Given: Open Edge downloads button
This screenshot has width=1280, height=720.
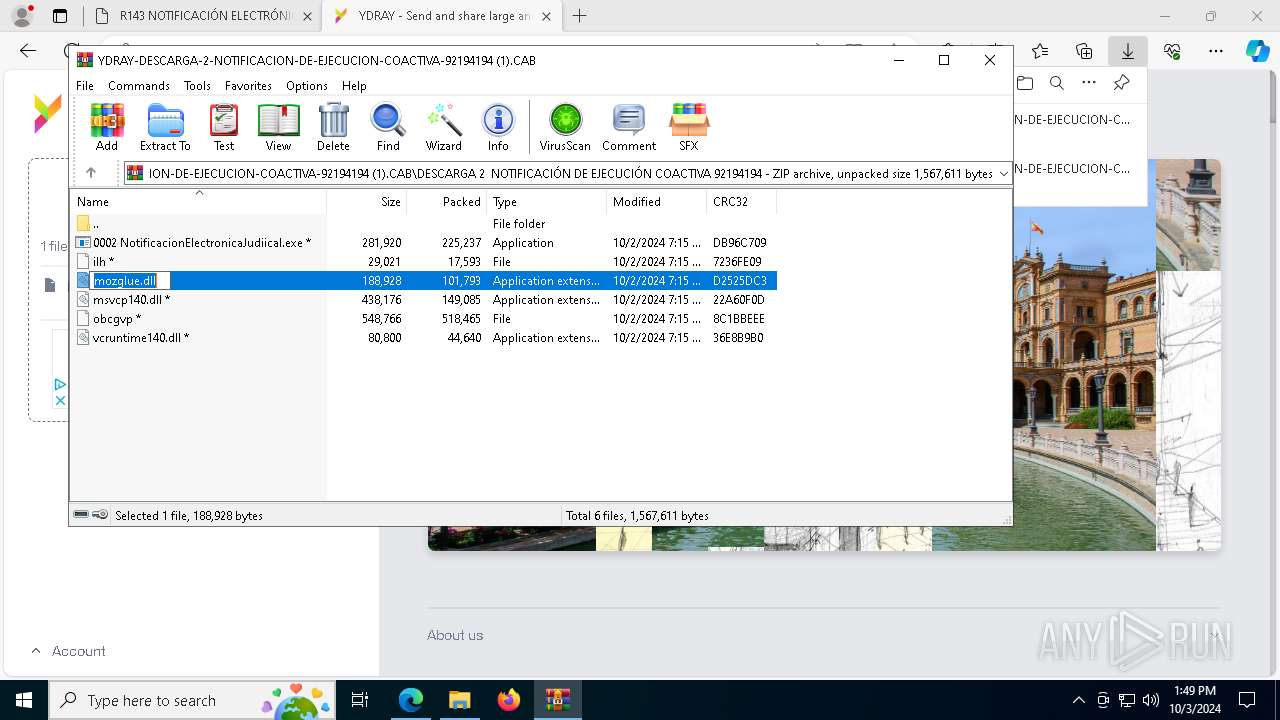Looking at the screenshot, I should coord(1127,51).
